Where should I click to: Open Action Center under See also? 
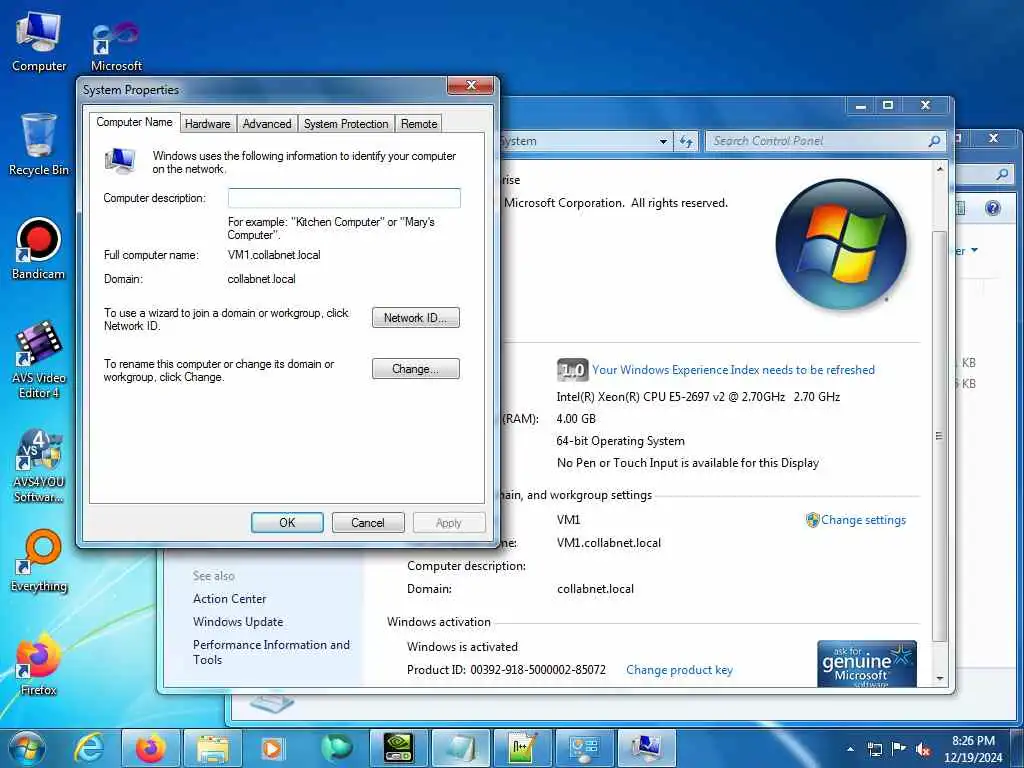click(229, 598)
